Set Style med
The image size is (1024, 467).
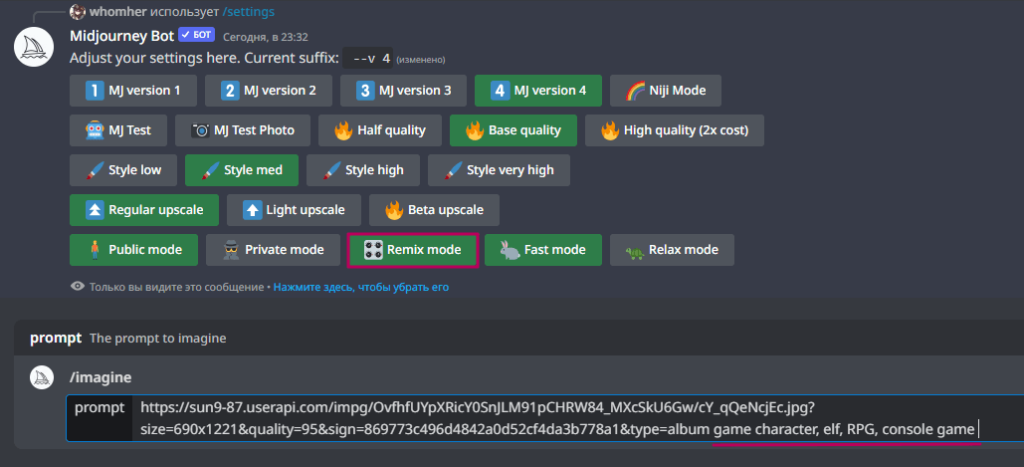click(x=242, y=170)
